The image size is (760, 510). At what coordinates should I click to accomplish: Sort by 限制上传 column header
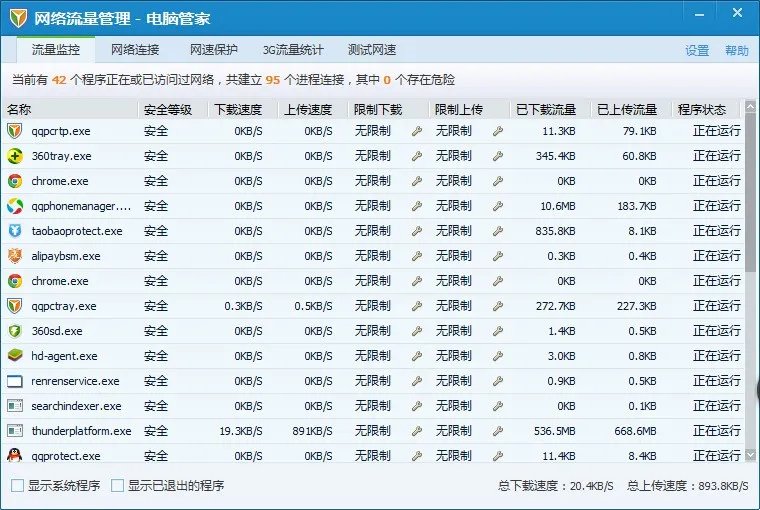coord(469,110)
